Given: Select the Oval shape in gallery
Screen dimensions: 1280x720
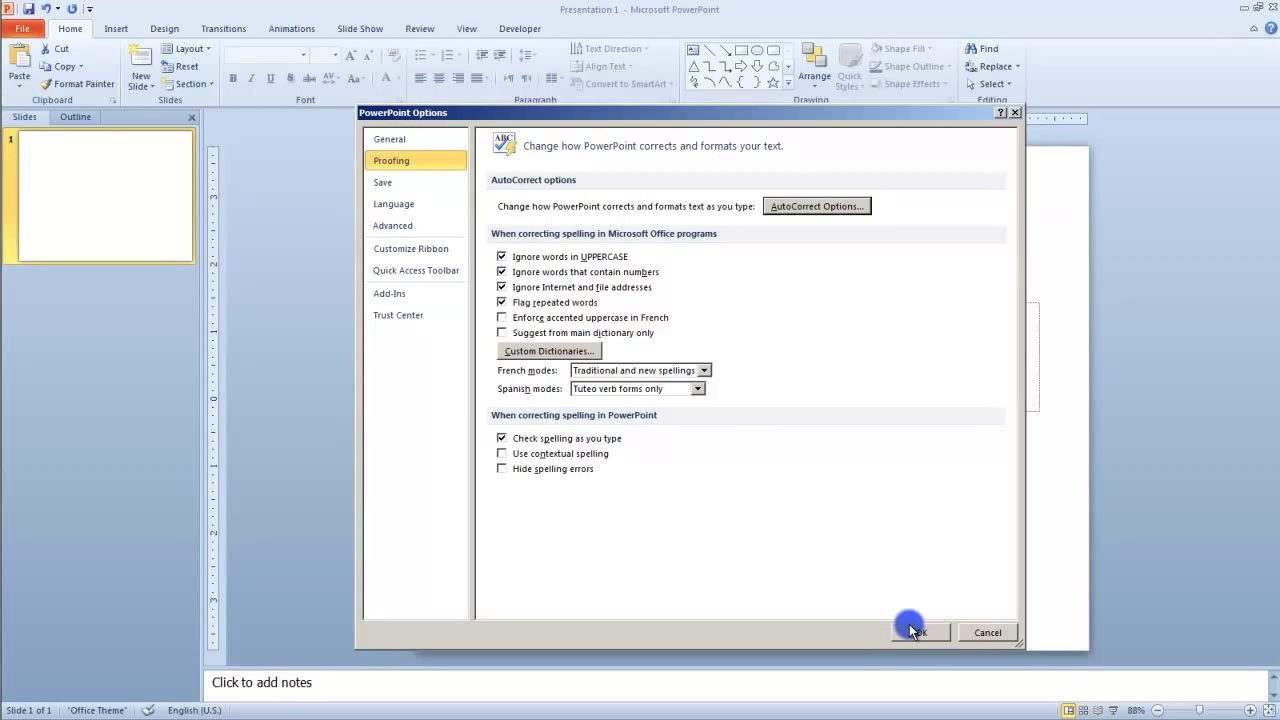Looking at the screenshot, I should [x=757, y=50].
